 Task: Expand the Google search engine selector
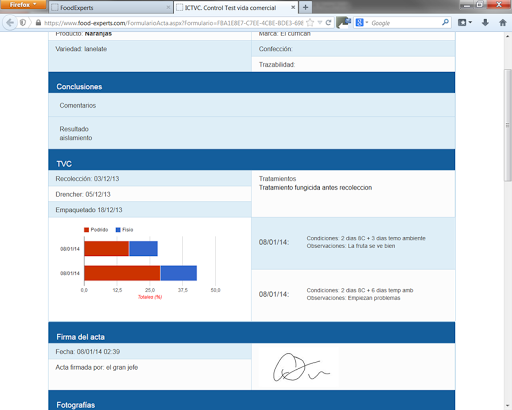362,23
